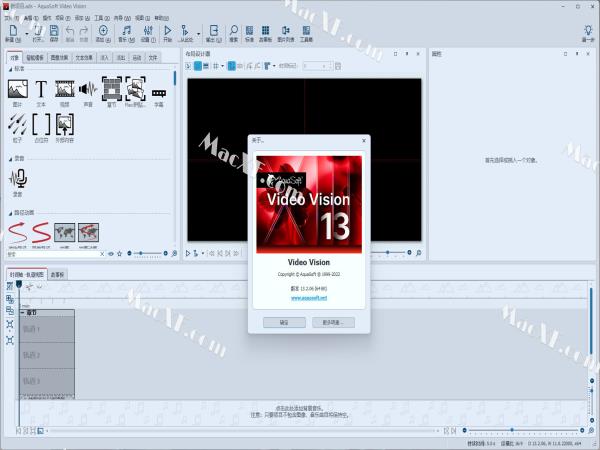Click the toolbox zoom-in plus button
The width and height of the screenshot is (600, 450).
(166, 253)
